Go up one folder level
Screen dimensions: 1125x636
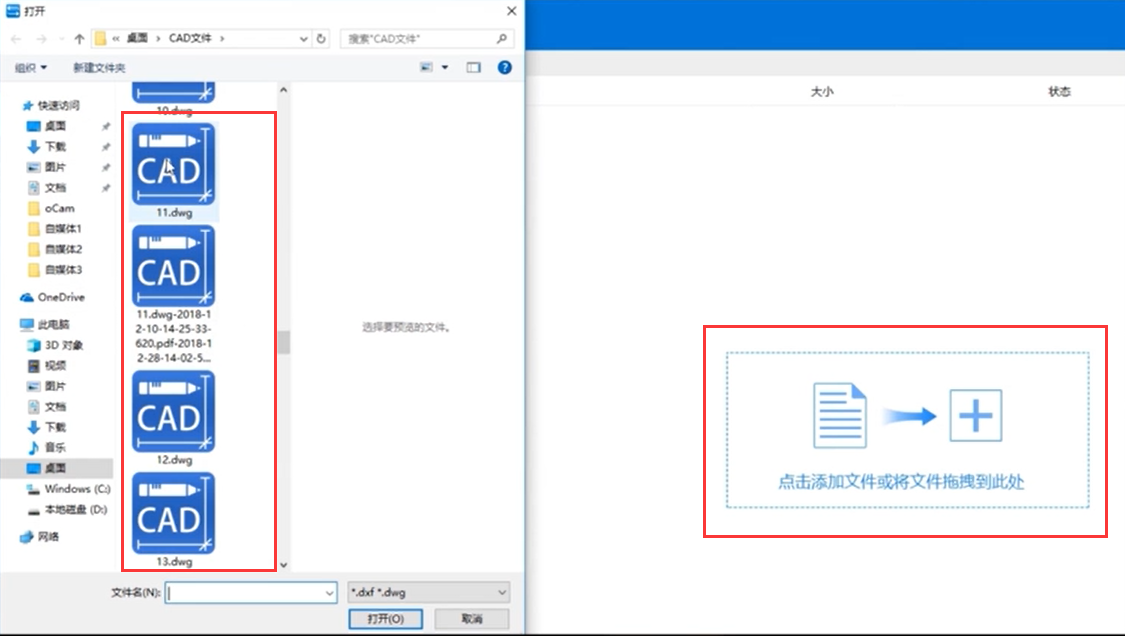point(79,39)
